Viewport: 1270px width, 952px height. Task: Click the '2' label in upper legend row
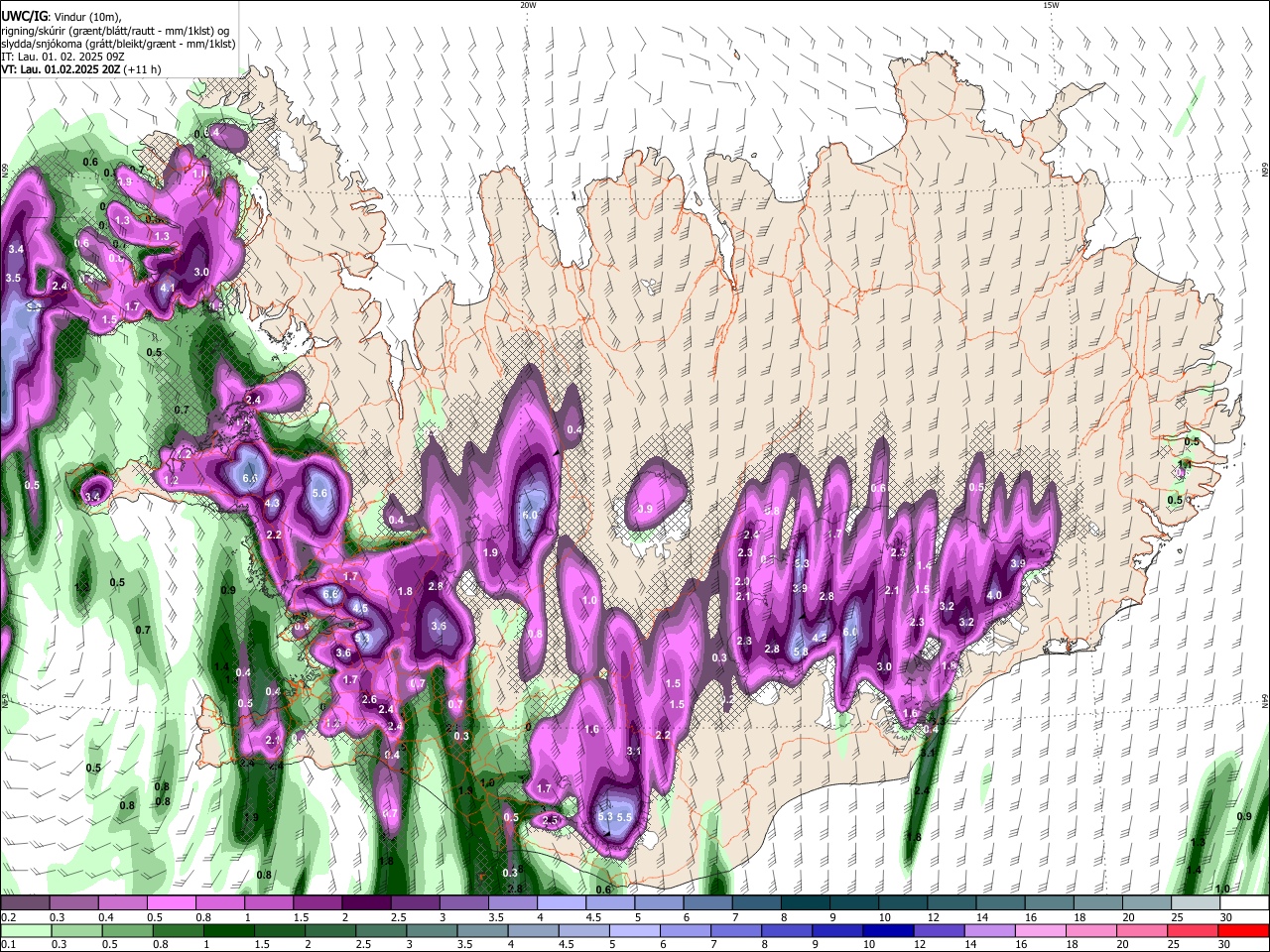click(345, 917)
